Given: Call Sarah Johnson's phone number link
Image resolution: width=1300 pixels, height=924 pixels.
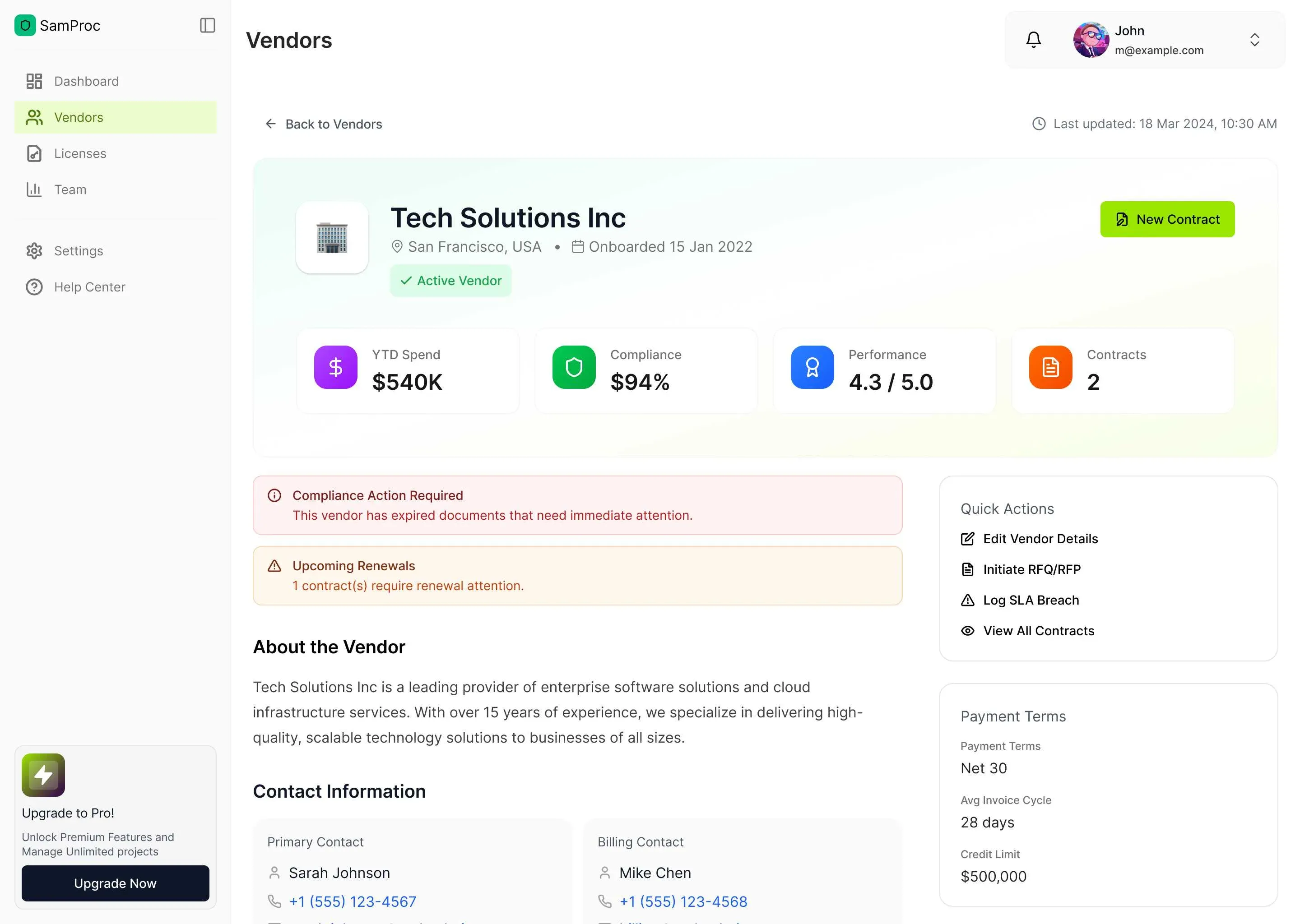Looking at the screenshot, I should (x=353, y=901).
